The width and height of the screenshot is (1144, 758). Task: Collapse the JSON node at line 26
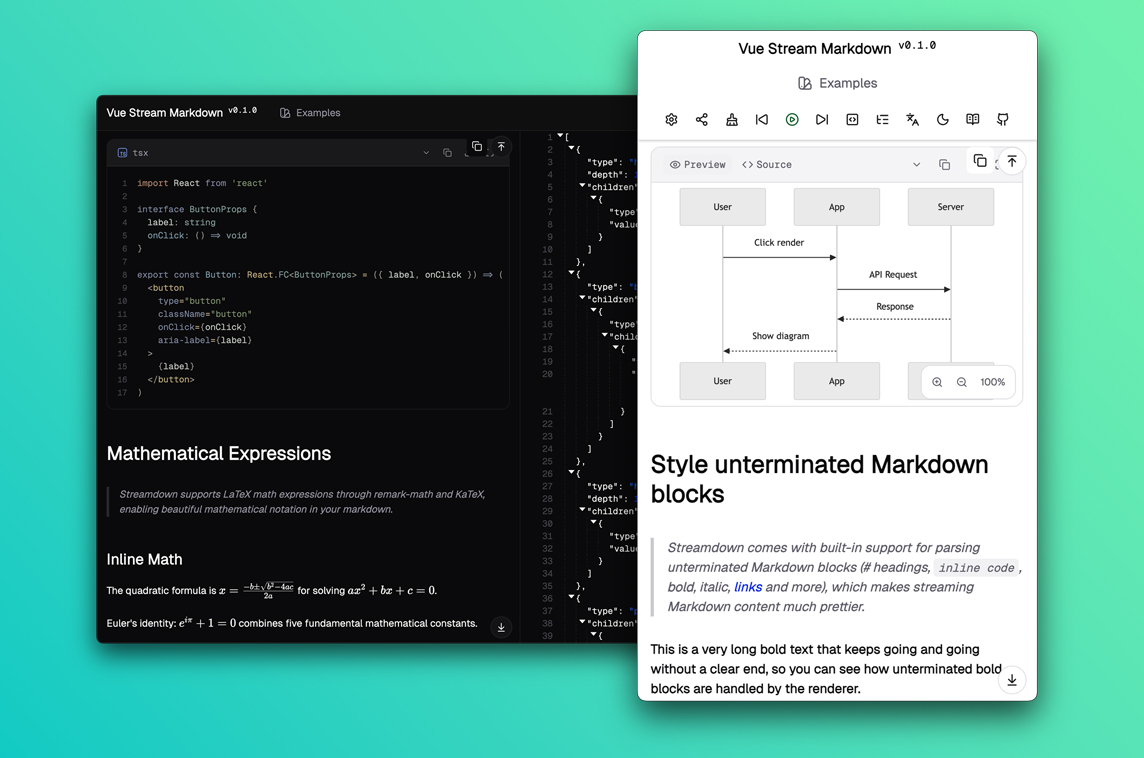pos(571,472)
